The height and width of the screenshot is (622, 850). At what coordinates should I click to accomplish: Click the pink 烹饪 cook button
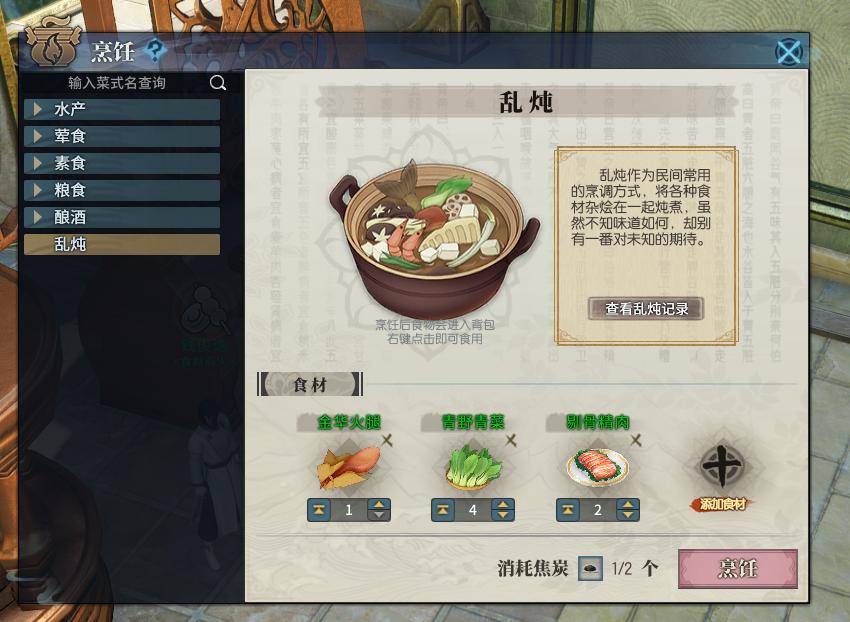[738, 568]
